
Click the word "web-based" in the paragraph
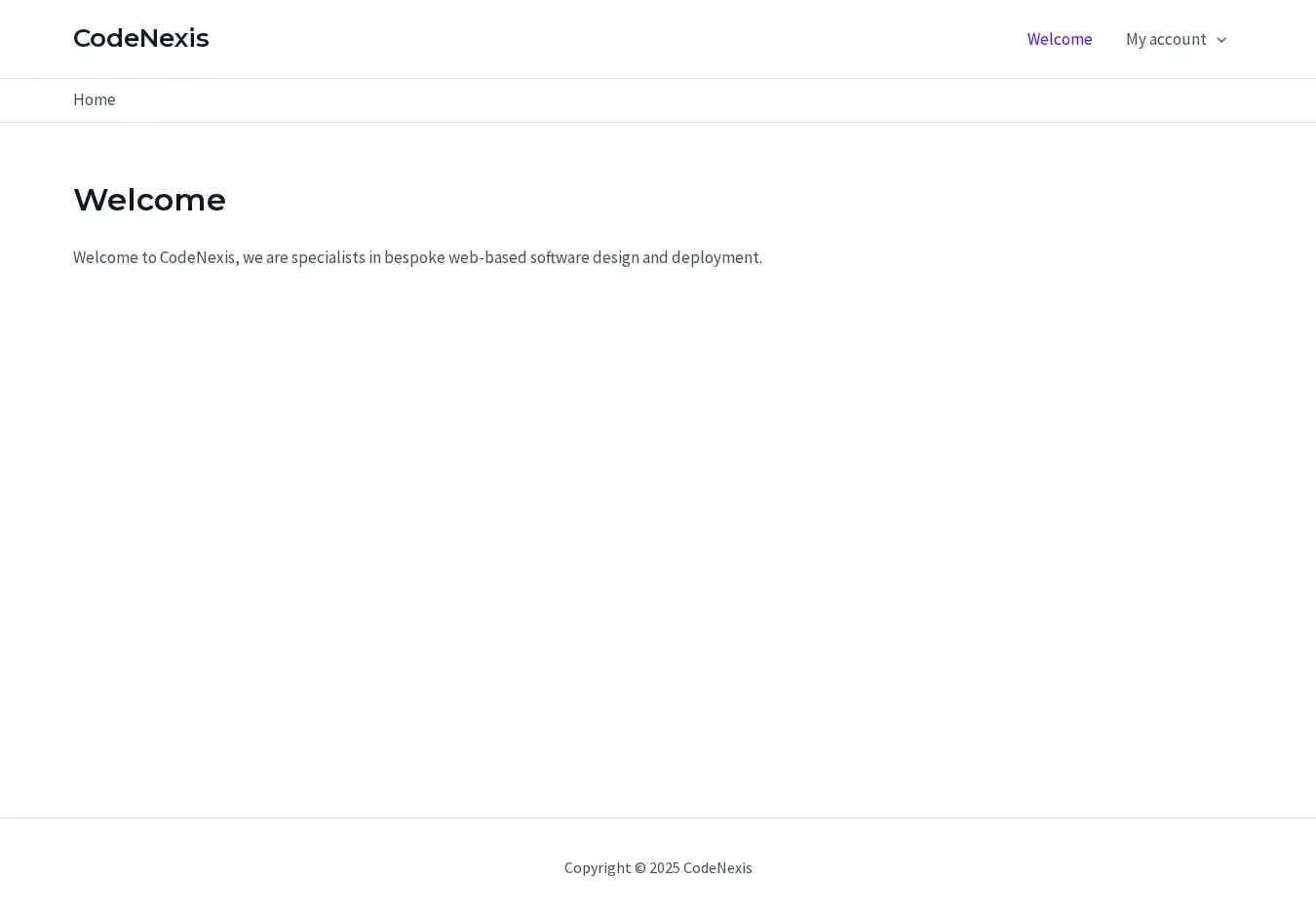coord(487,257)
